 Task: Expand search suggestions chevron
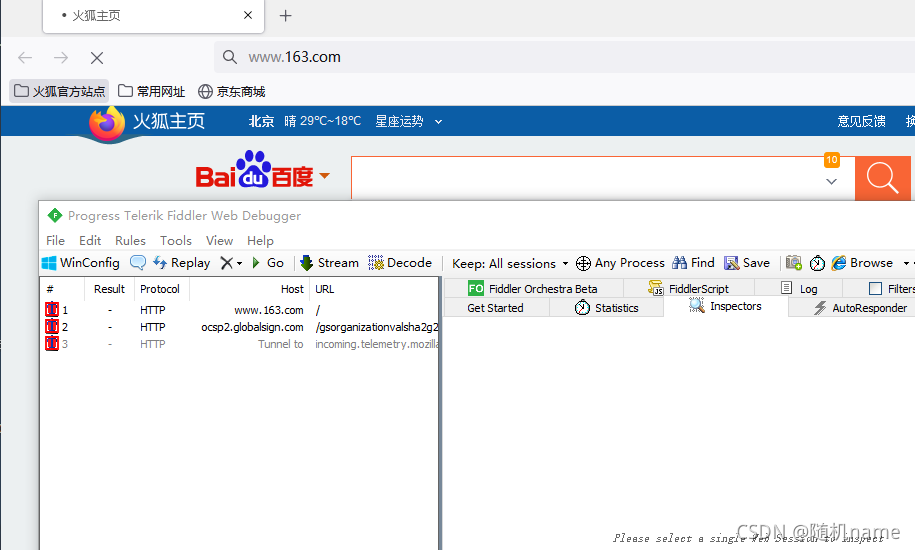pos(832,181)
